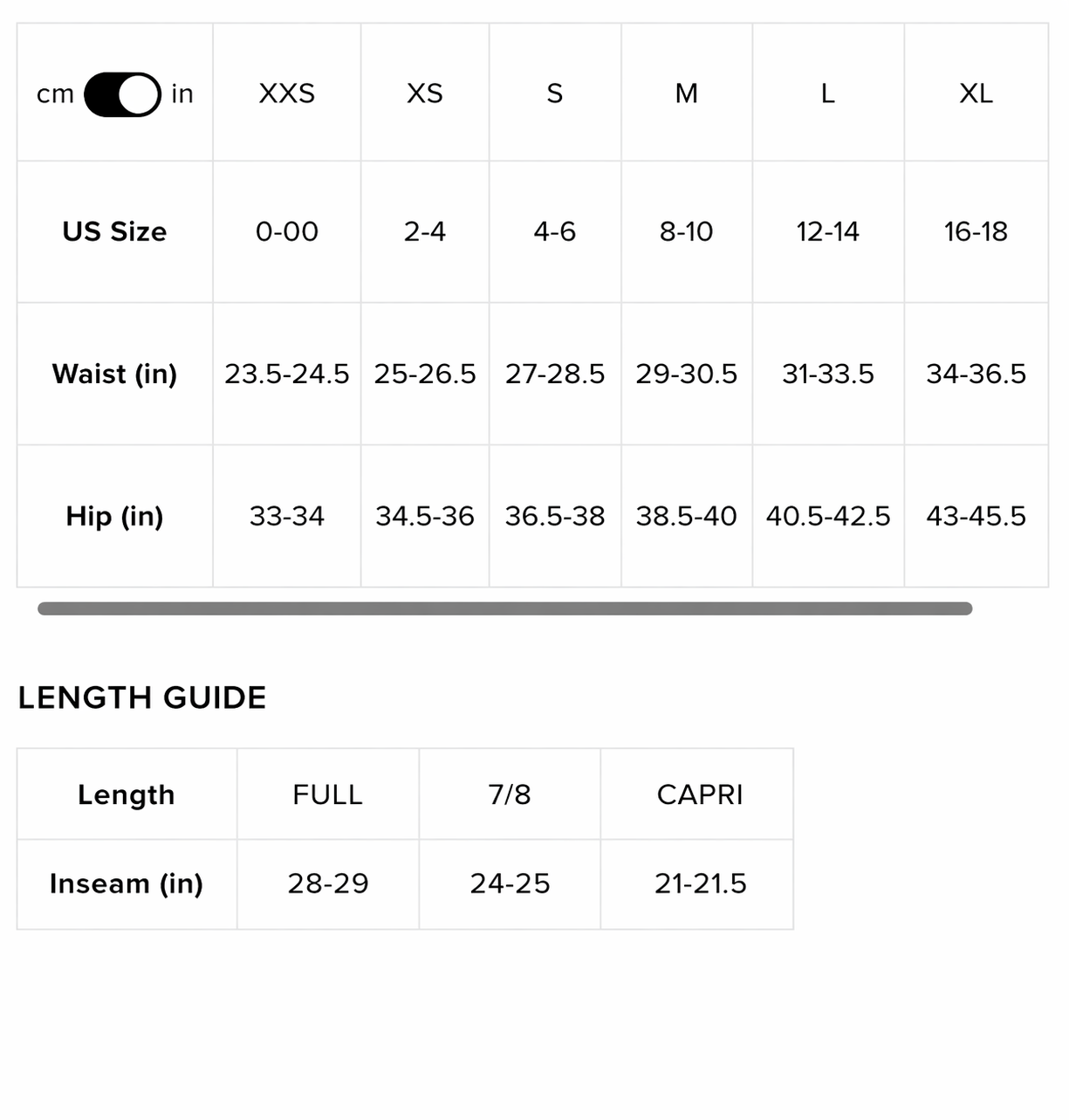The height and width of the screenshot is (1120, 1069).
Task: Click the "in" unit label
Action: pos(182,94)
